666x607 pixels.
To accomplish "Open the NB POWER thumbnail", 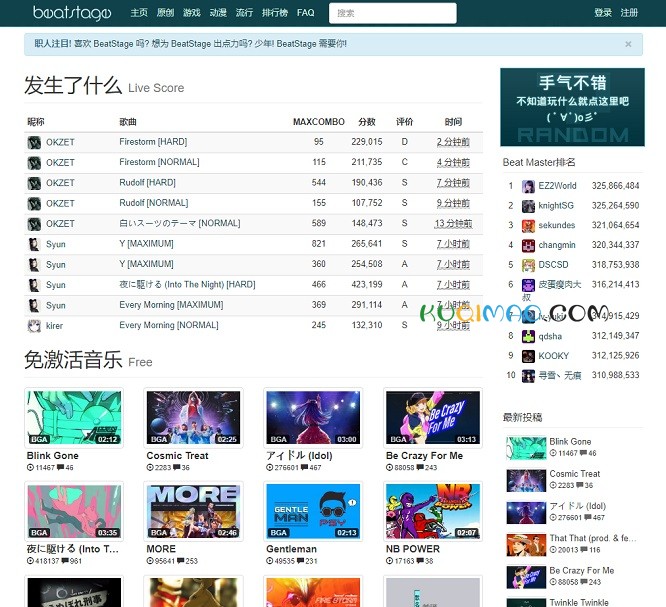I will [x=433, y=511].
